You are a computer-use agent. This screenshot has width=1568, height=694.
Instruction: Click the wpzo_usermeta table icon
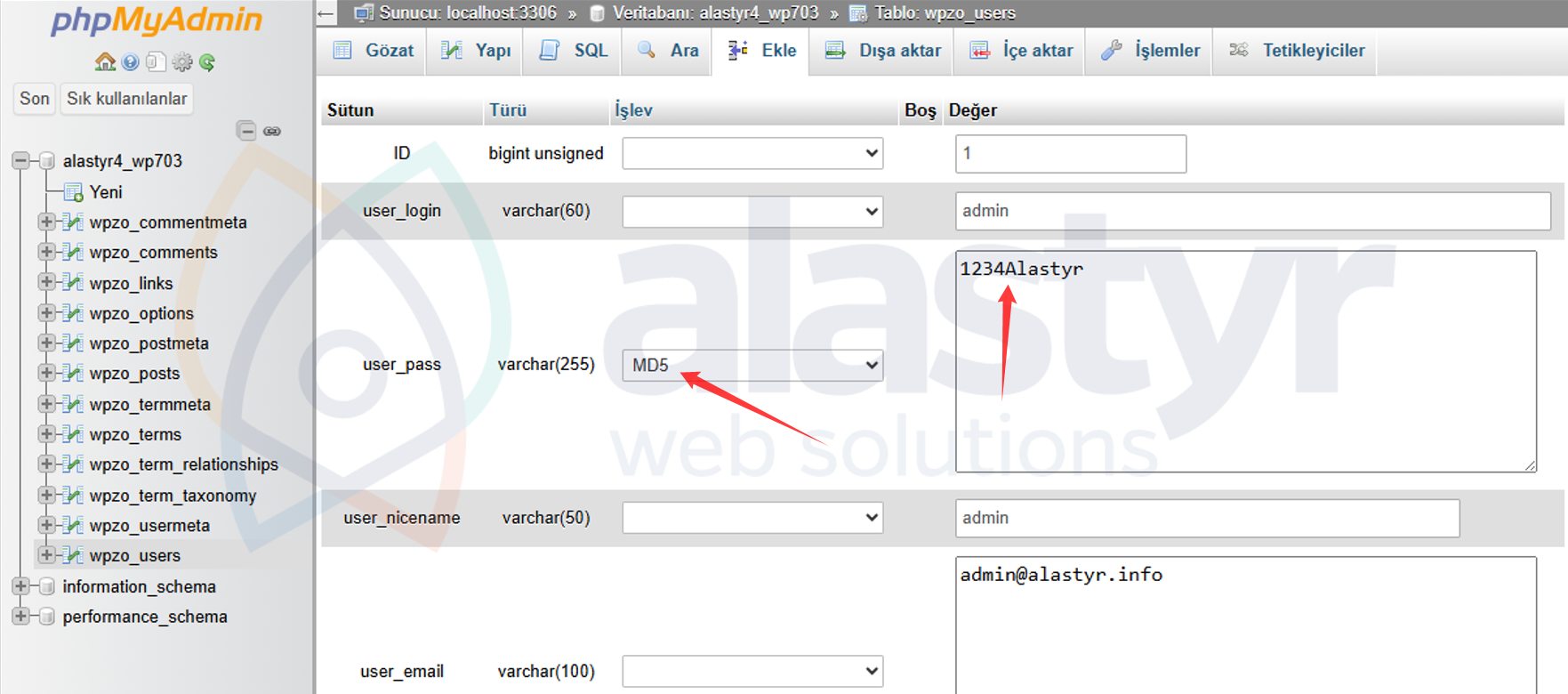pos(73,525)
